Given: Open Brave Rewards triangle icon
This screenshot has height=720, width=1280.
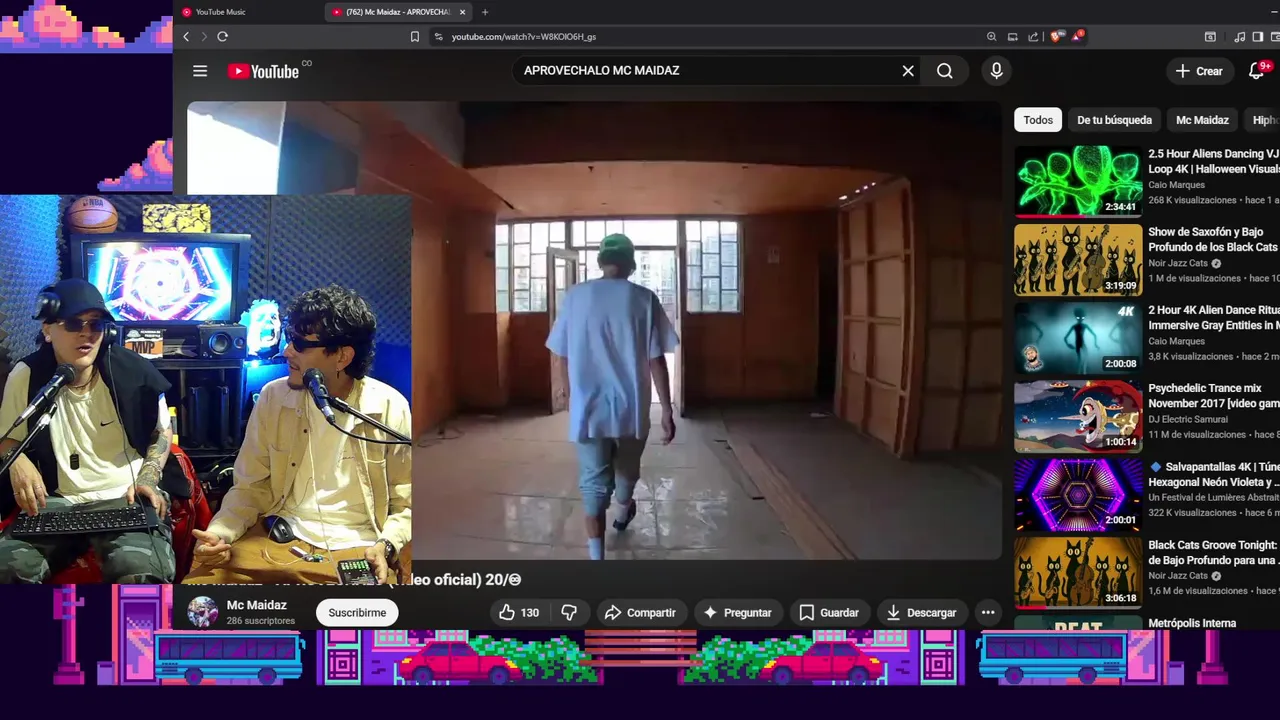Looking at the screenshot, I should pyautogui.click(x=1077, y=36).
